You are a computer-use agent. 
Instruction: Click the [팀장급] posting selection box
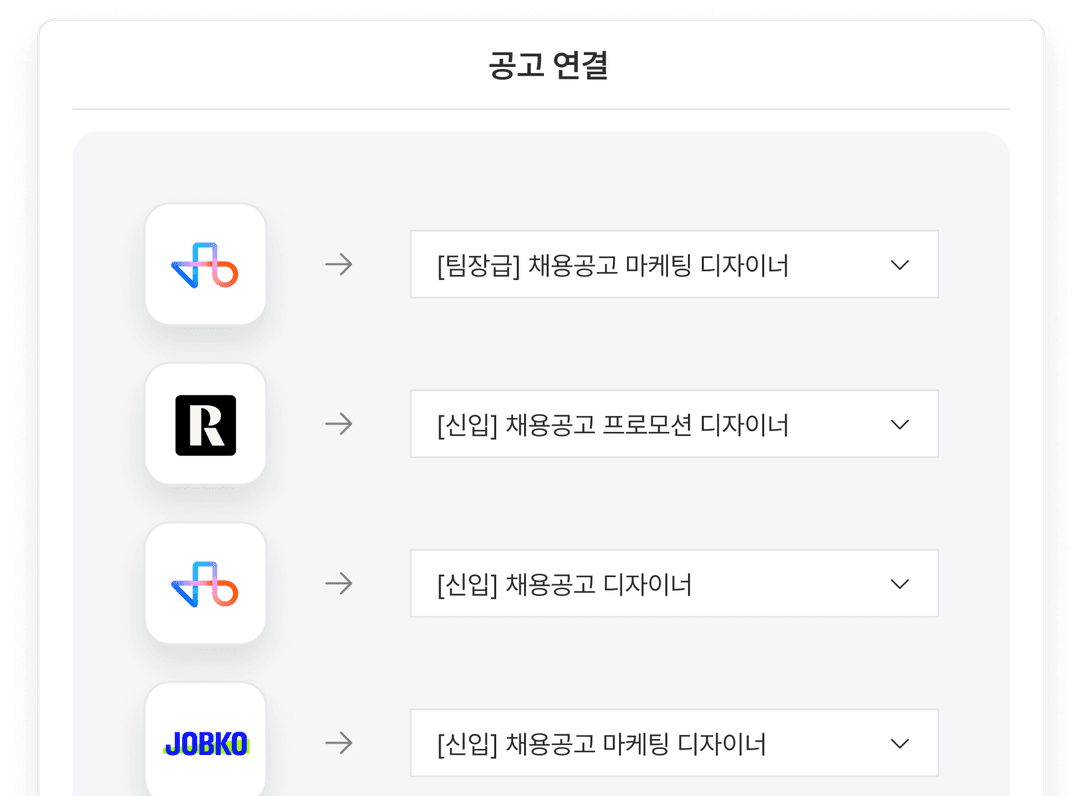[x=674, y=264]
